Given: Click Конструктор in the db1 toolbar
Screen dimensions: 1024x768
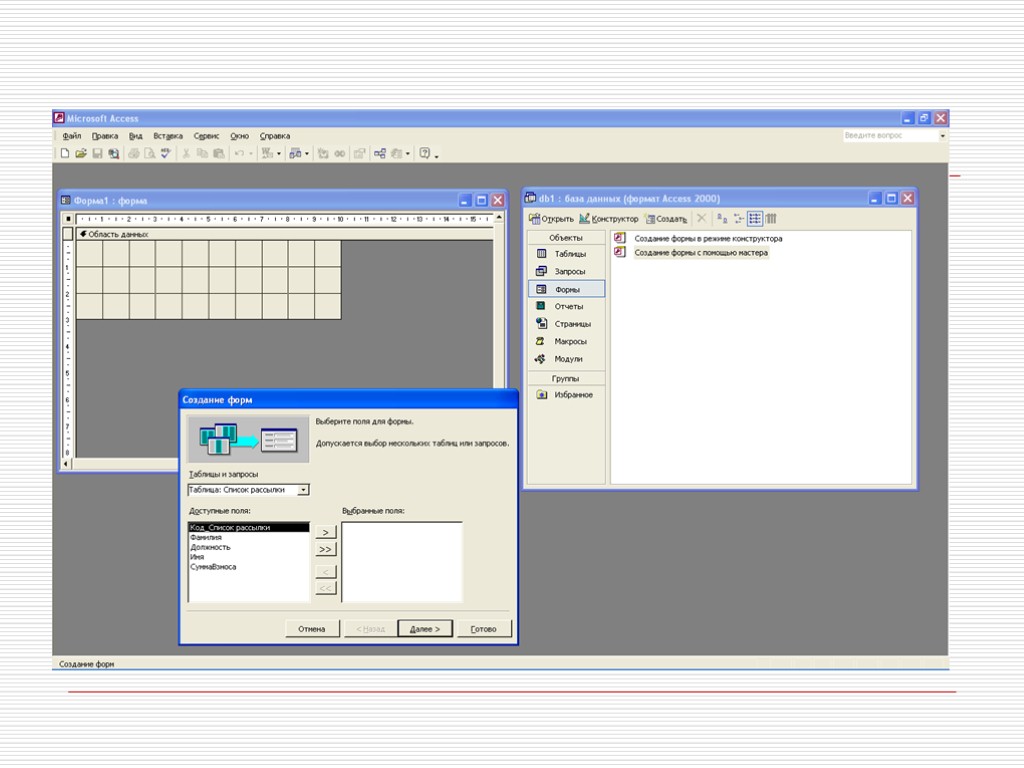Looking at the screenshot, I should point(609,218).
